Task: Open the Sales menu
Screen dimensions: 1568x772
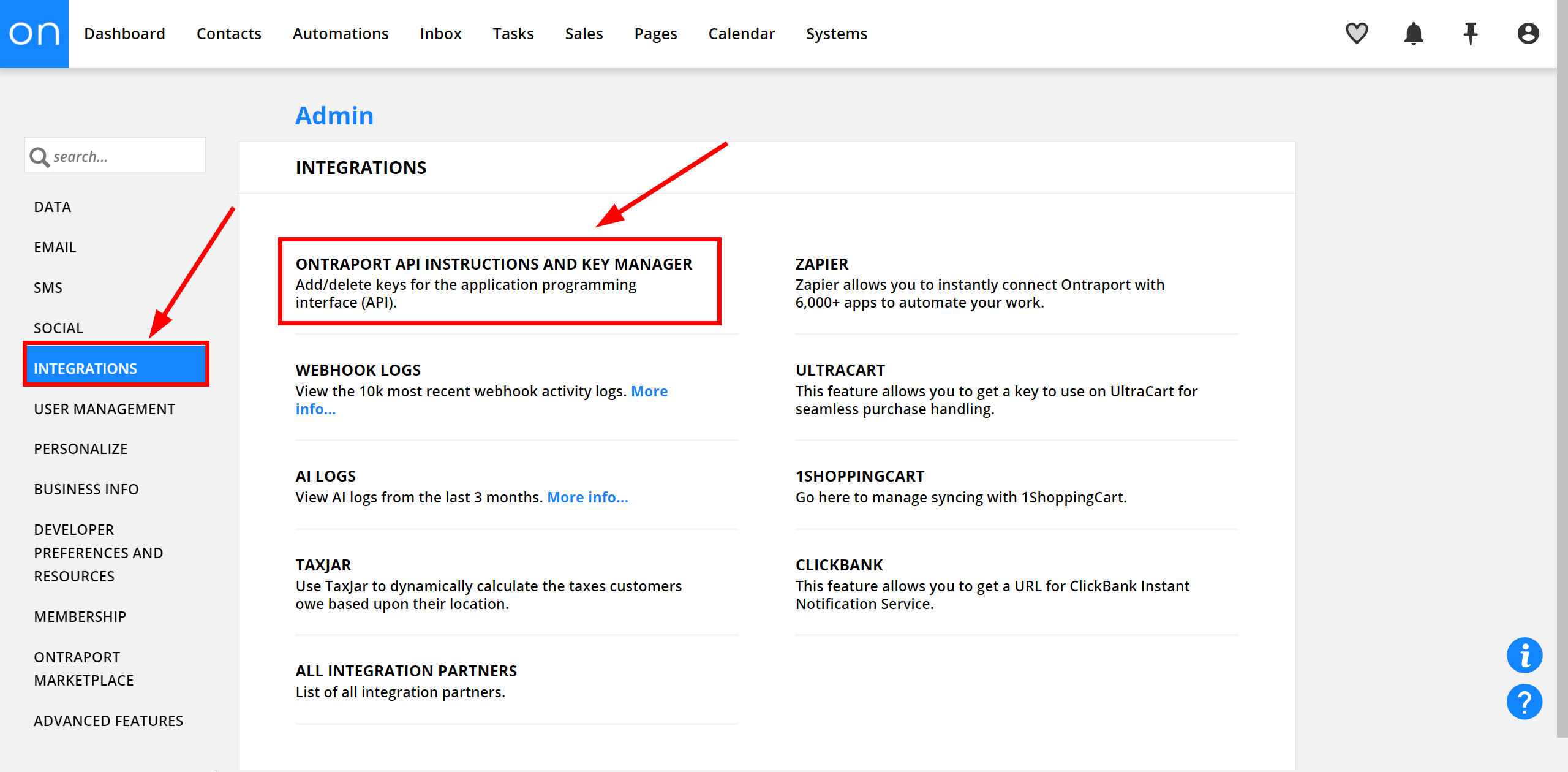Action: [584, 34]
